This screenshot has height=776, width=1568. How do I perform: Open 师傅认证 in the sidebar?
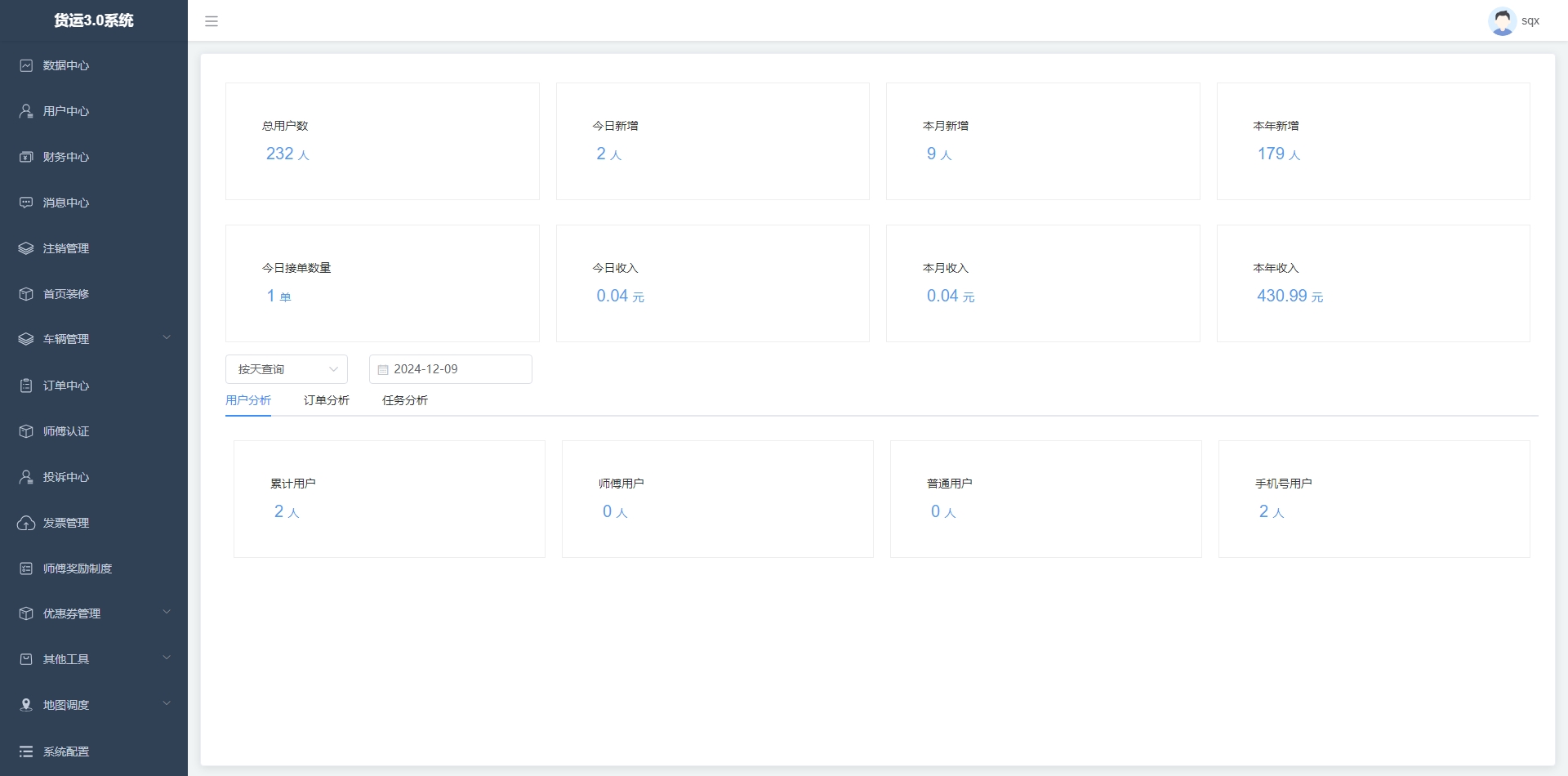66,431
